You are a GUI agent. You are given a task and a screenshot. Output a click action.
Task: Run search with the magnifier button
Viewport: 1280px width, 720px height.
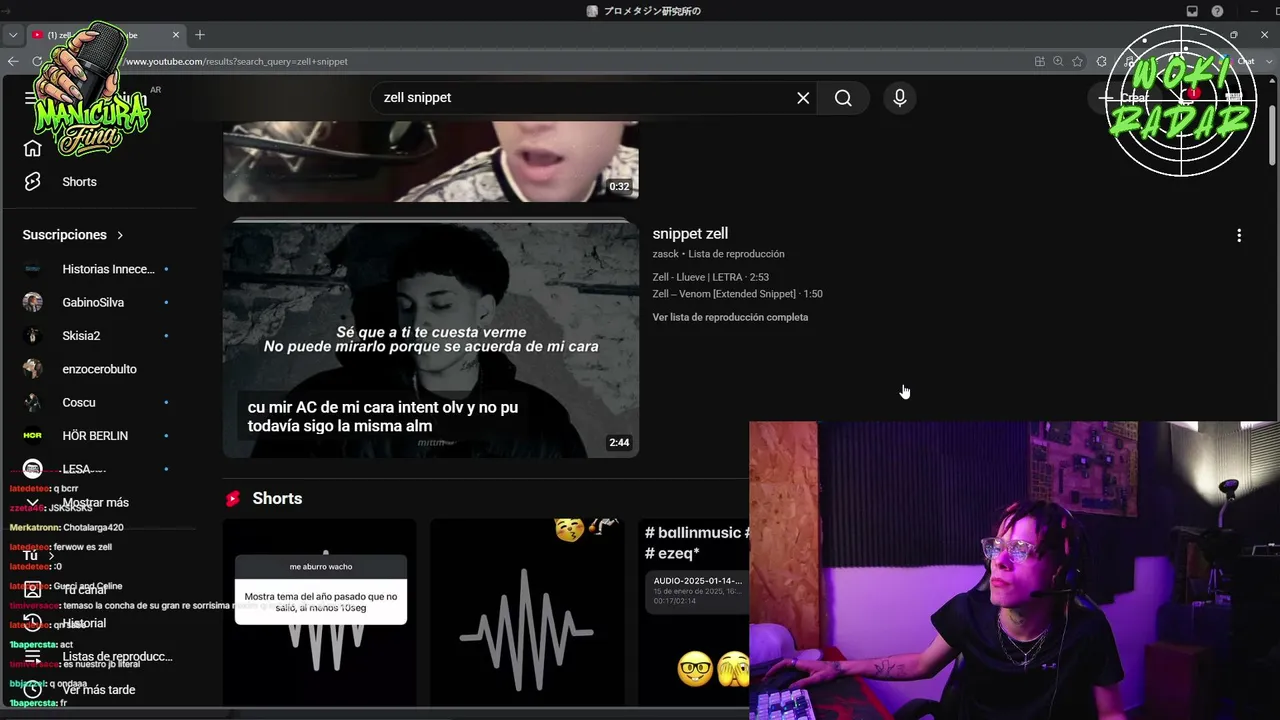click(843, 97)
